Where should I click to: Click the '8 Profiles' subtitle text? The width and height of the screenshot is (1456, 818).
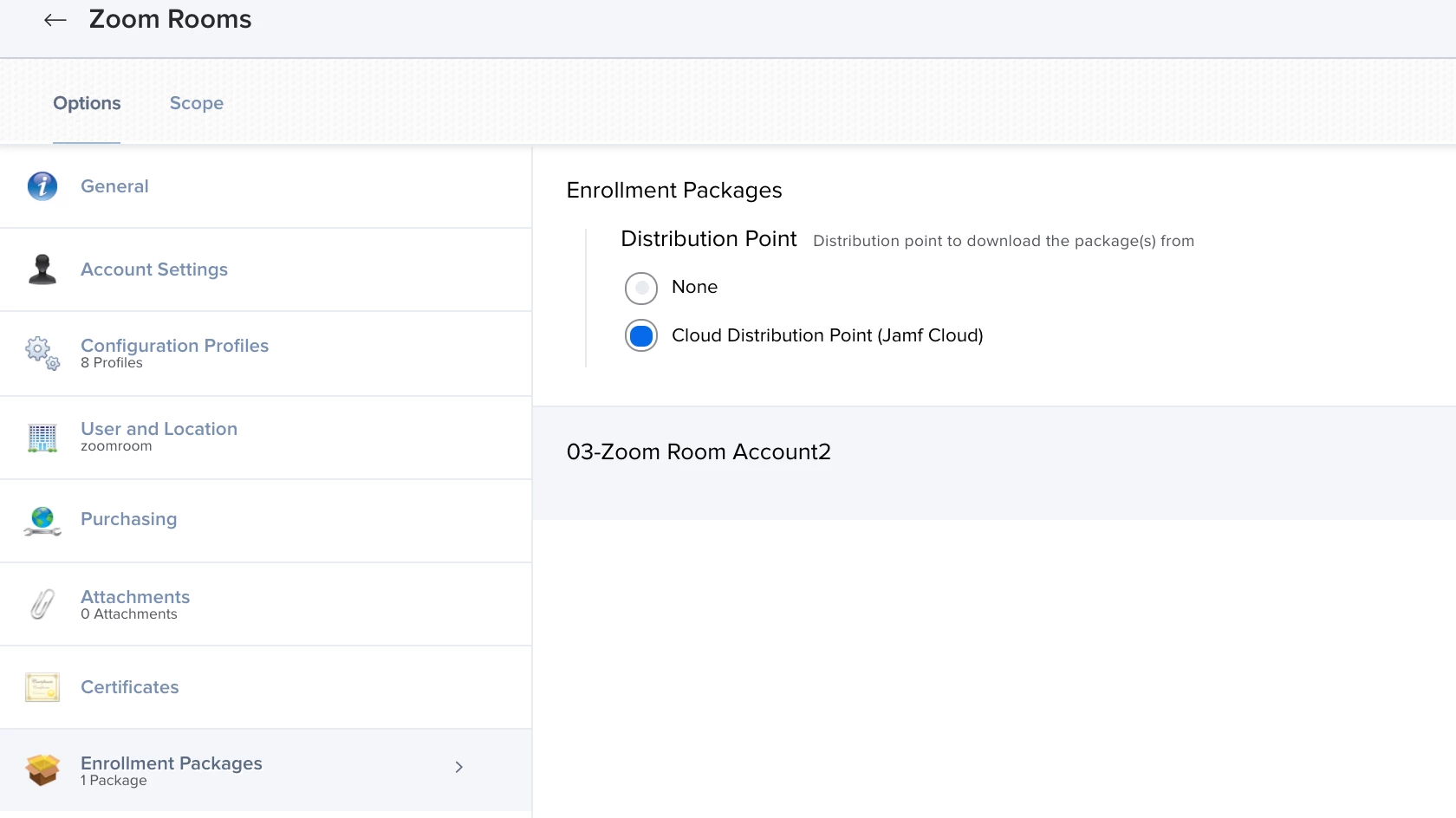pos(112,363)
